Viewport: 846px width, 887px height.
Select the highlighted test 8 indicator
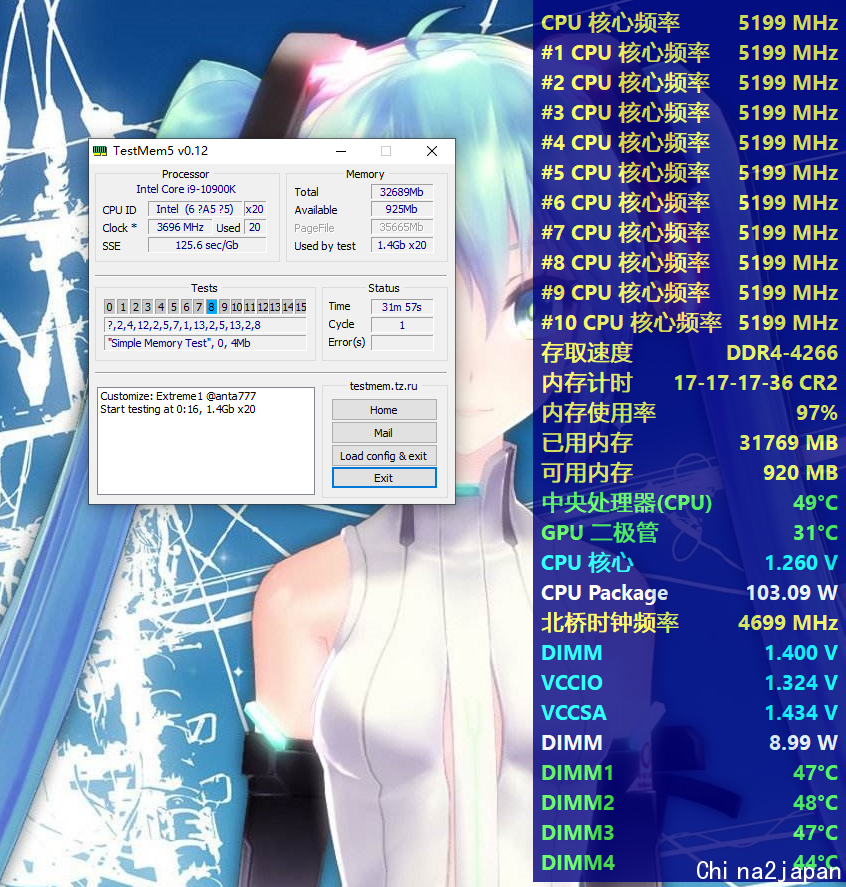click(x=211, y=307)
